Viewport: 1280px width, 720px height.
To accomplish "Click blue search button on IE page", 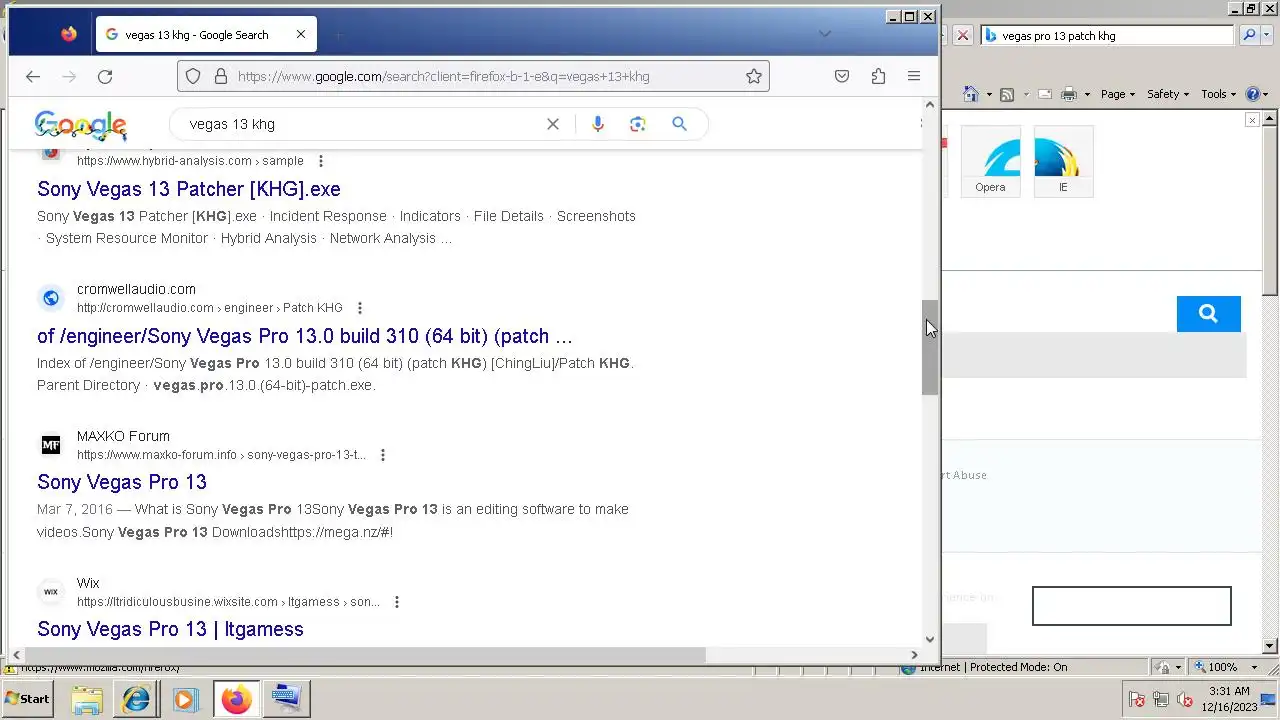I will pos(1208,314).
